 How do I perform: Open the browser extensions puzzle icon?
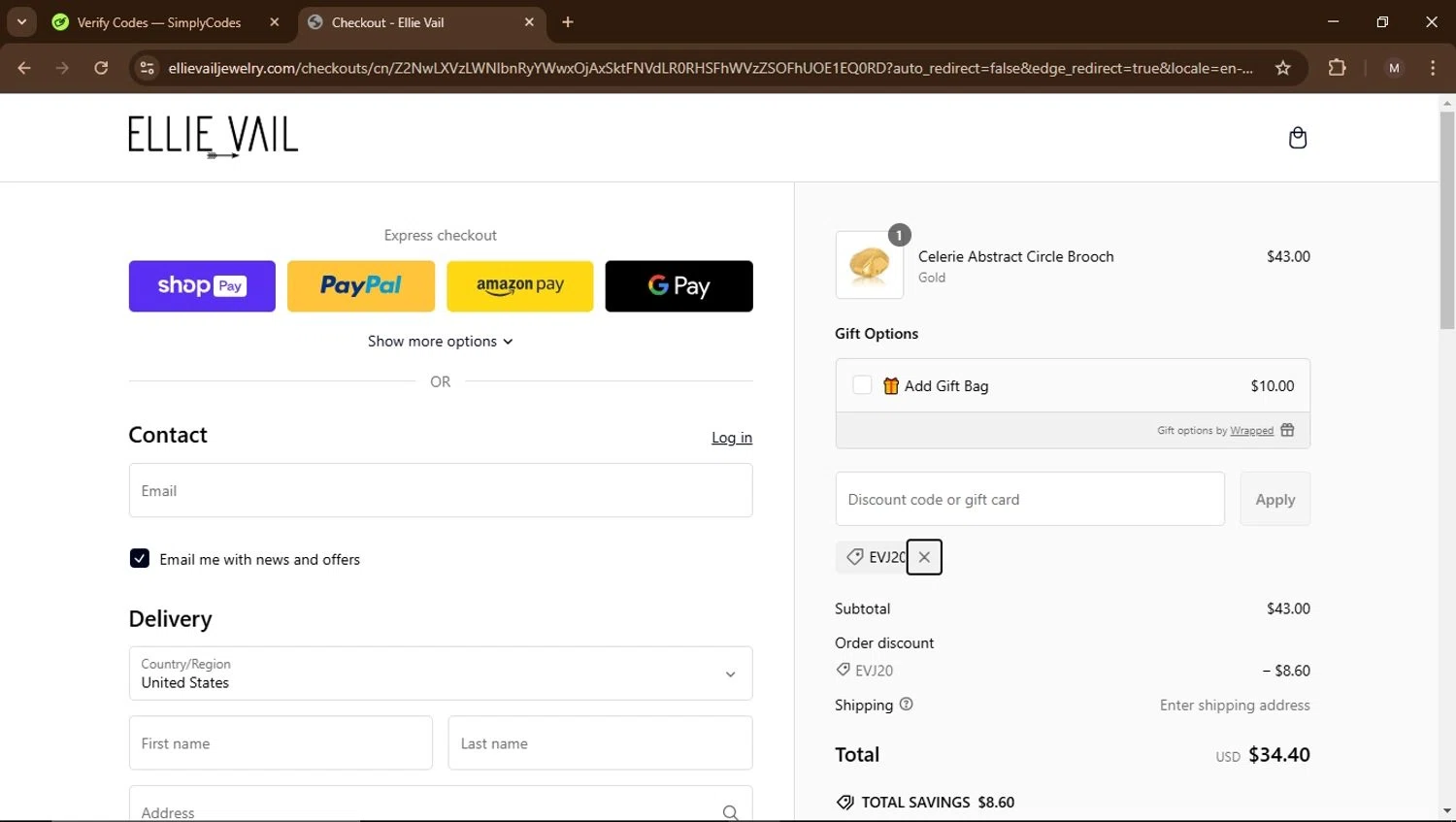(x=1338, y=68)
